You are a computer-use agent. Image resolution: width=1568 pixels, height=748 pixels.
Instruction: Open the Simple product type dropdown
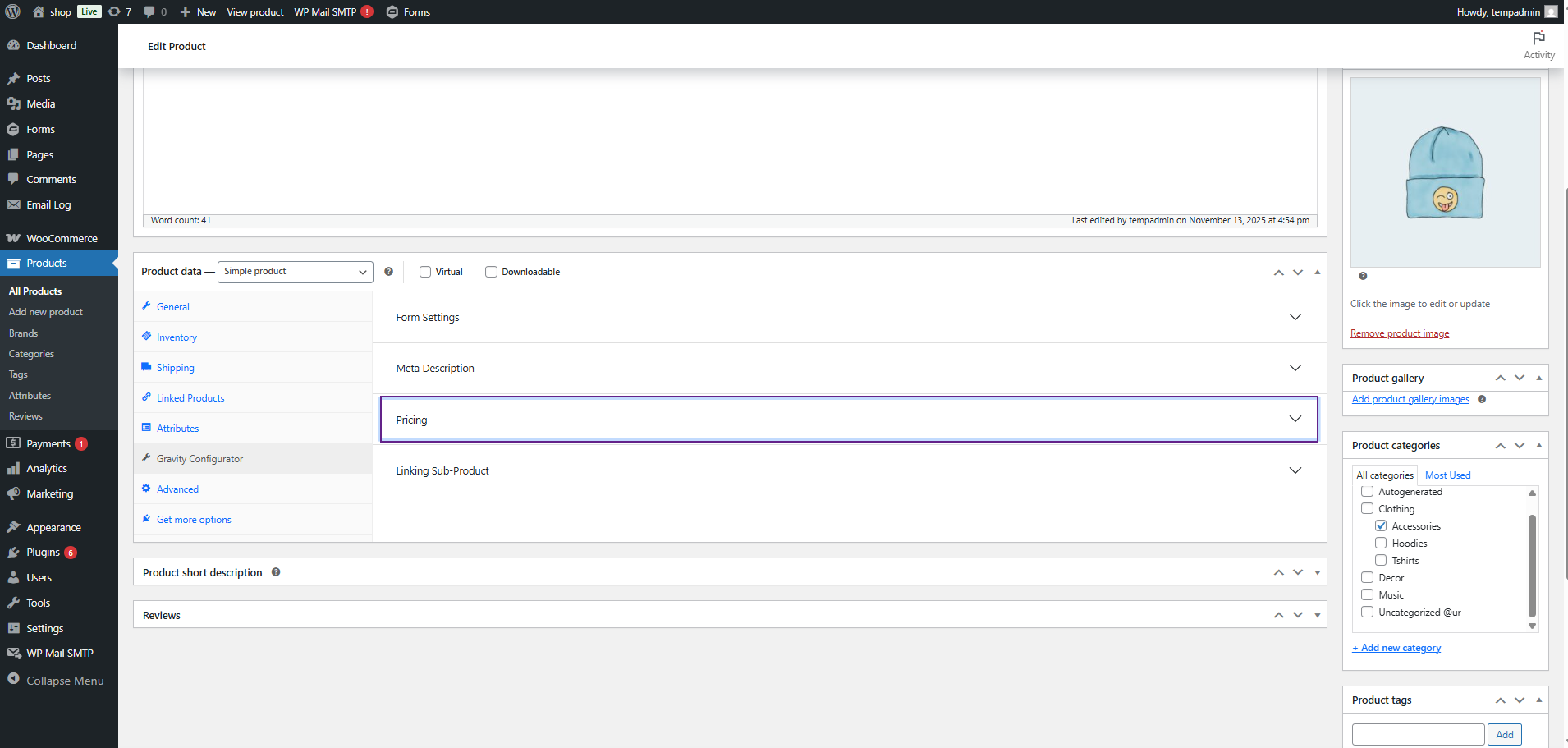295,272
